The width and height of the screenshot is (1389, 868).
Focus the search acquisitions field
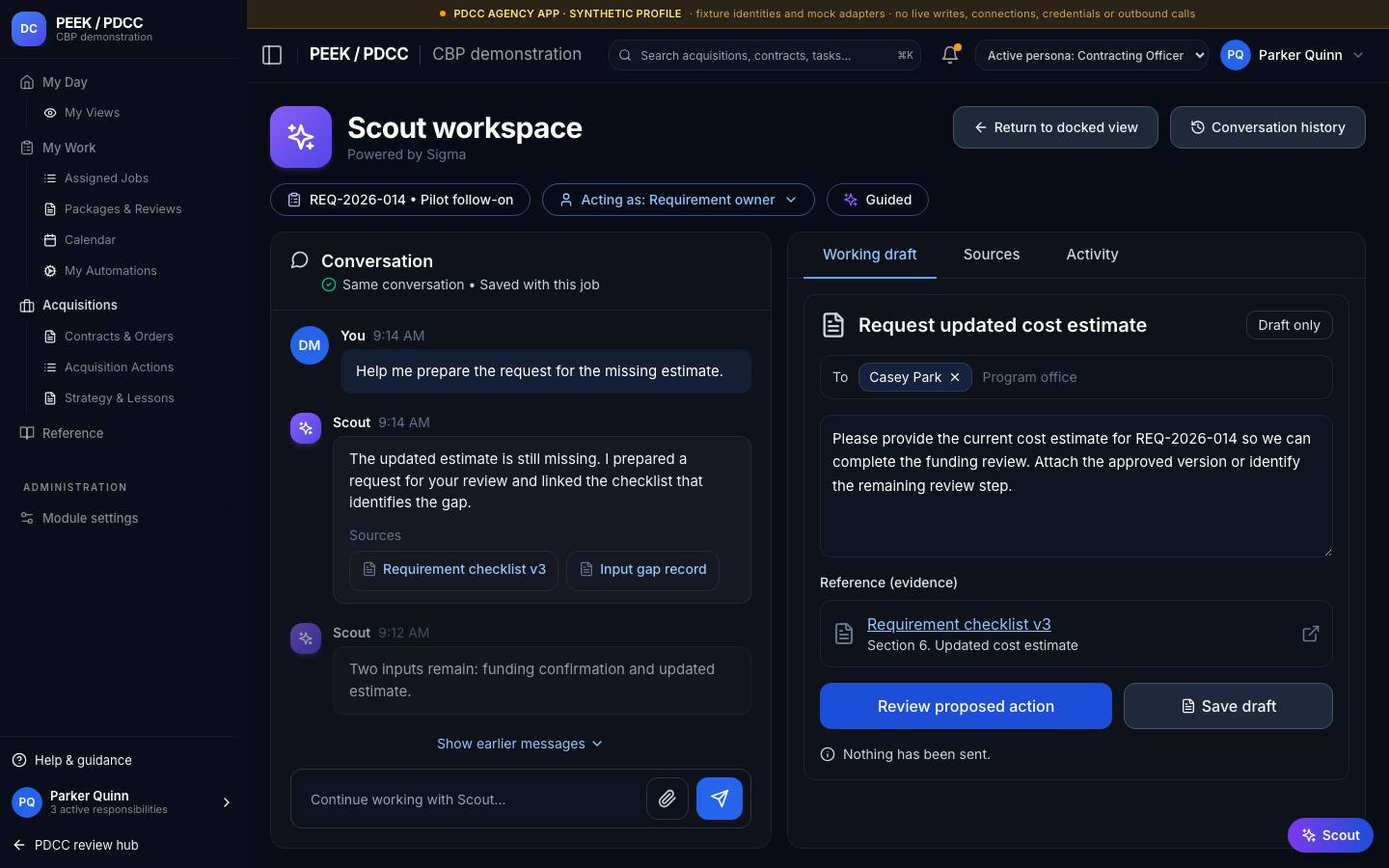(764, 55)
